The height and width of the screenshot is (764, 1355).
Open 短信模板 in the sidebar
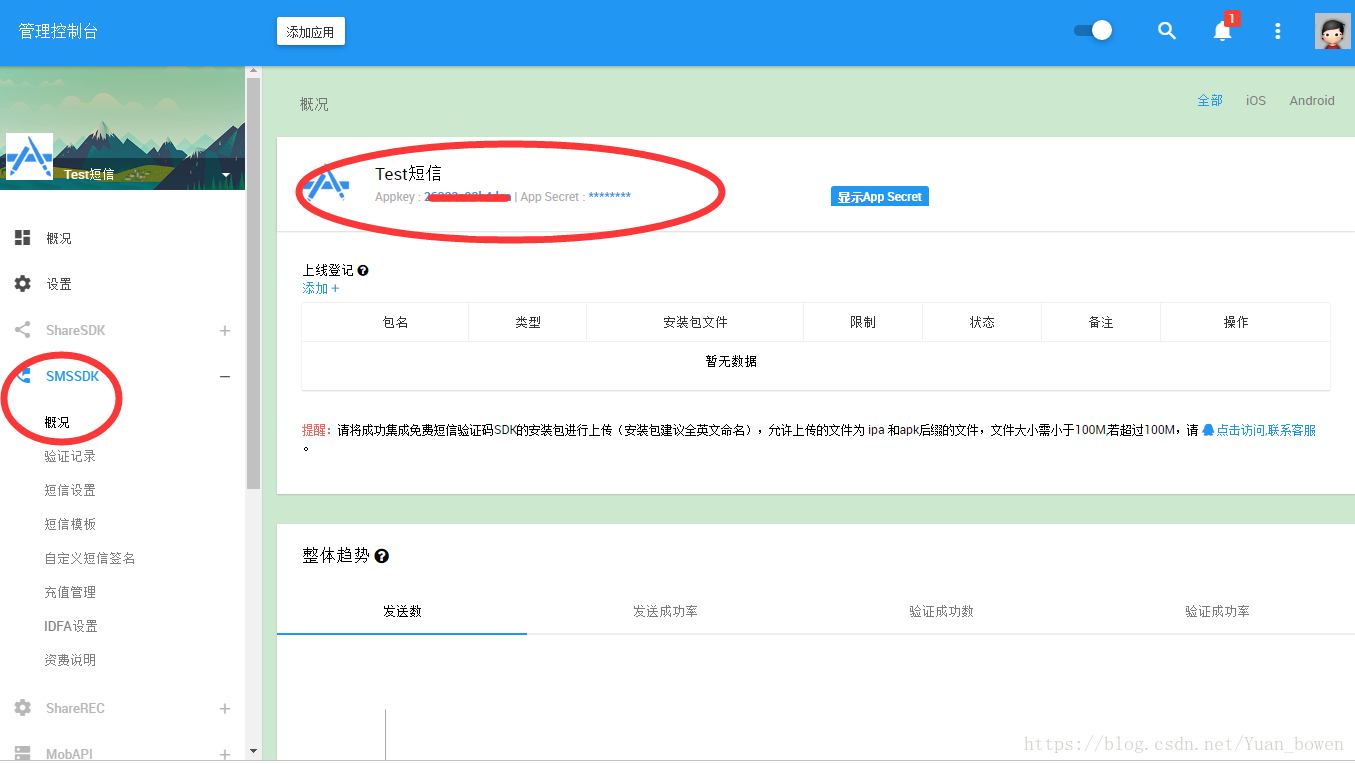tap(70, 524)
